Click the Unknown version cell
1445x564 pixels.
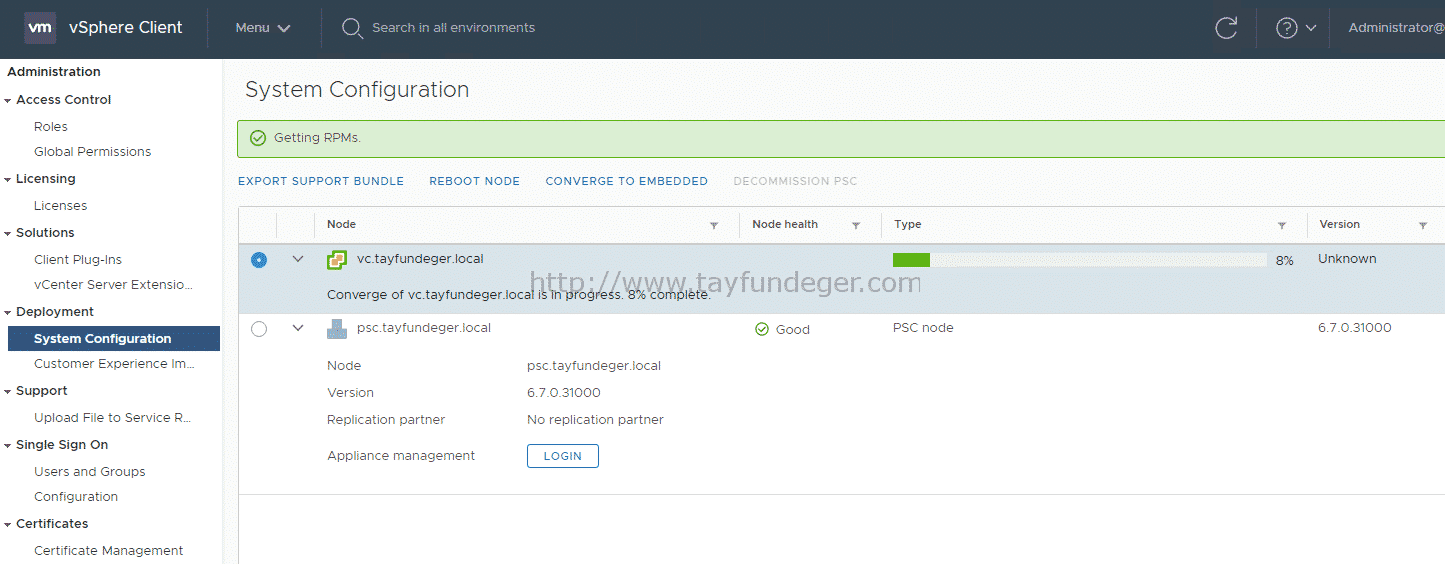click(x=1347, y=259)
